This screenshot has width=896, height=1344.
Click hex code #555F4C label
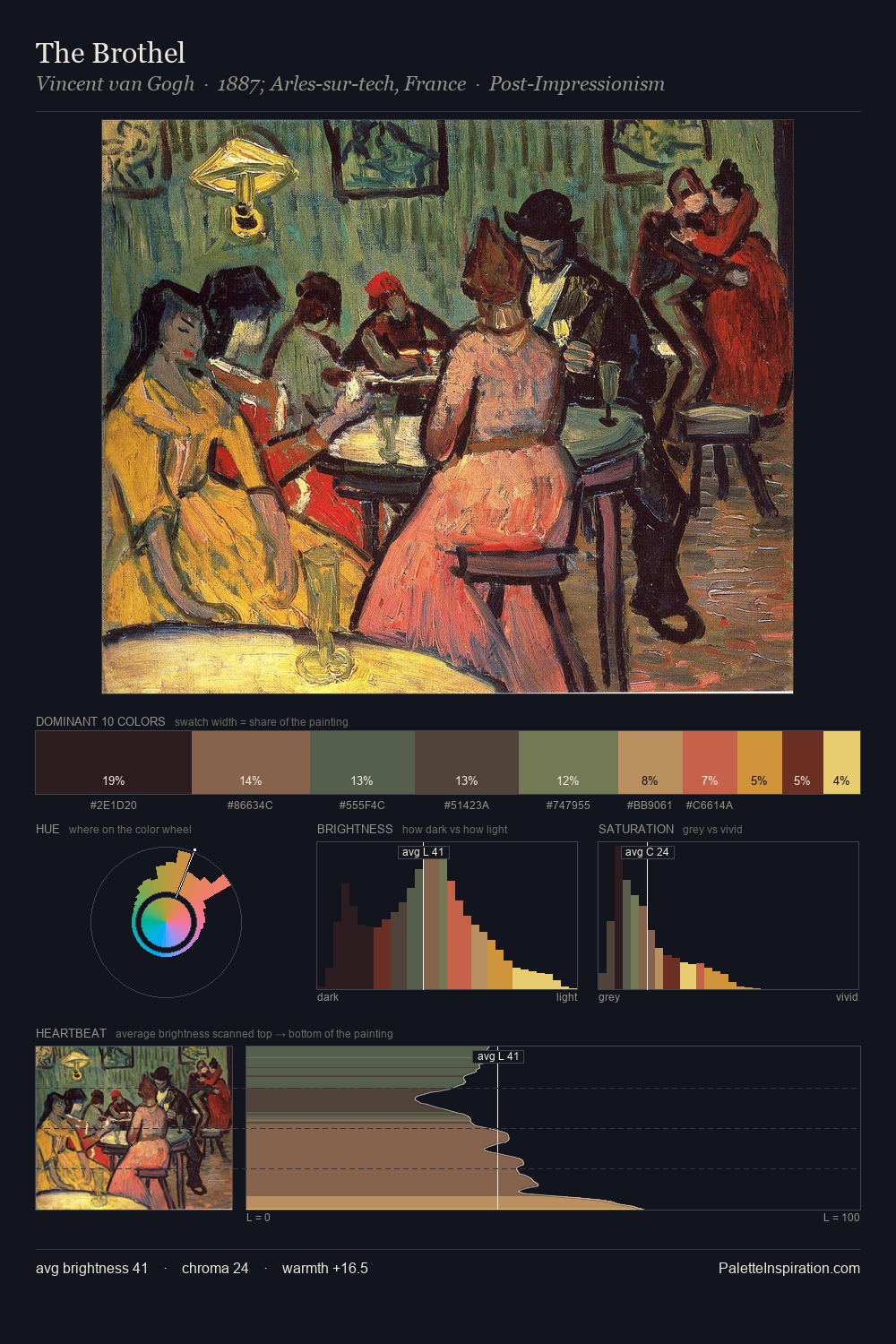pyautogui.click(x=362, y=805)
